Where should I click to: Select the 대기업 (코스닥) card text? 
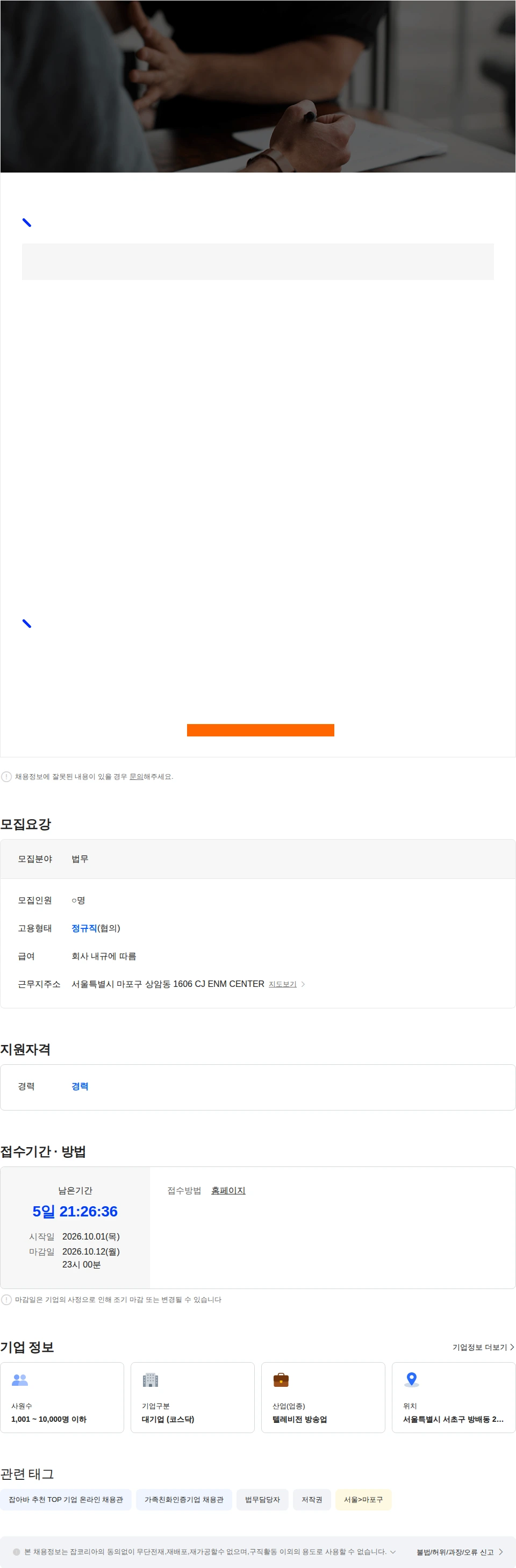(x=168, y=1420)
